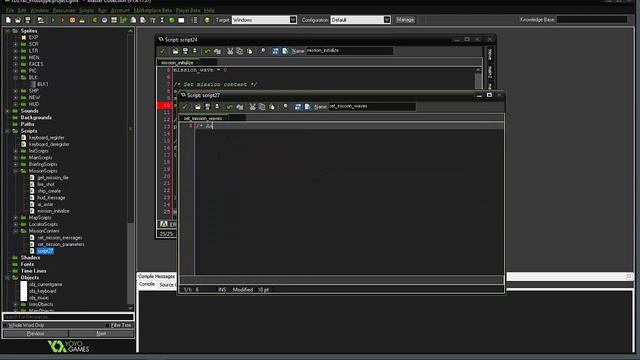
Task: Run the game with the green play icon
Action: 53,20
